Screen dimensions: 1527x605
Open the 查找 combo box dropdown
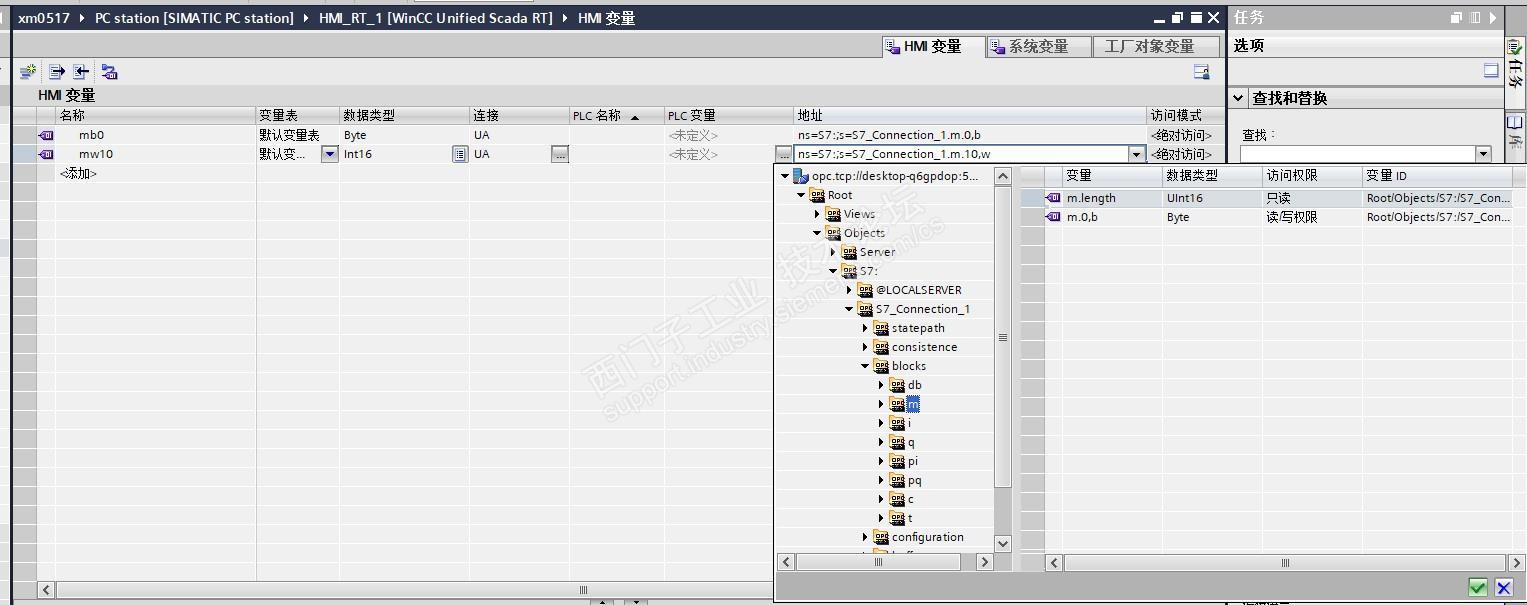point(1483,154)
